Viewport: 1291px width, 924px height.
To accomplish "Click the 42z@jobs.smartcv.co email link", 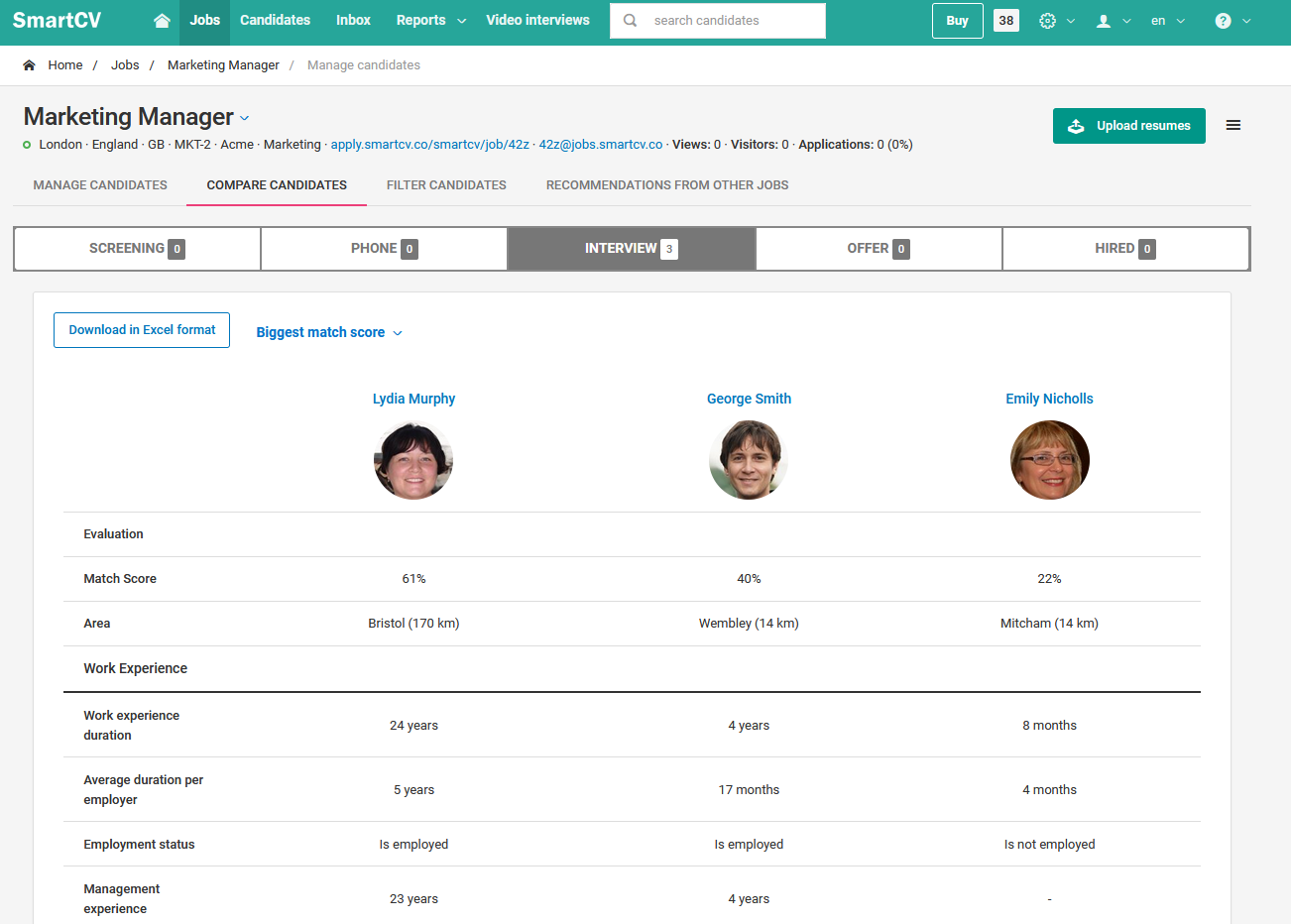I will pyautogui.click(x=601, y=145).
